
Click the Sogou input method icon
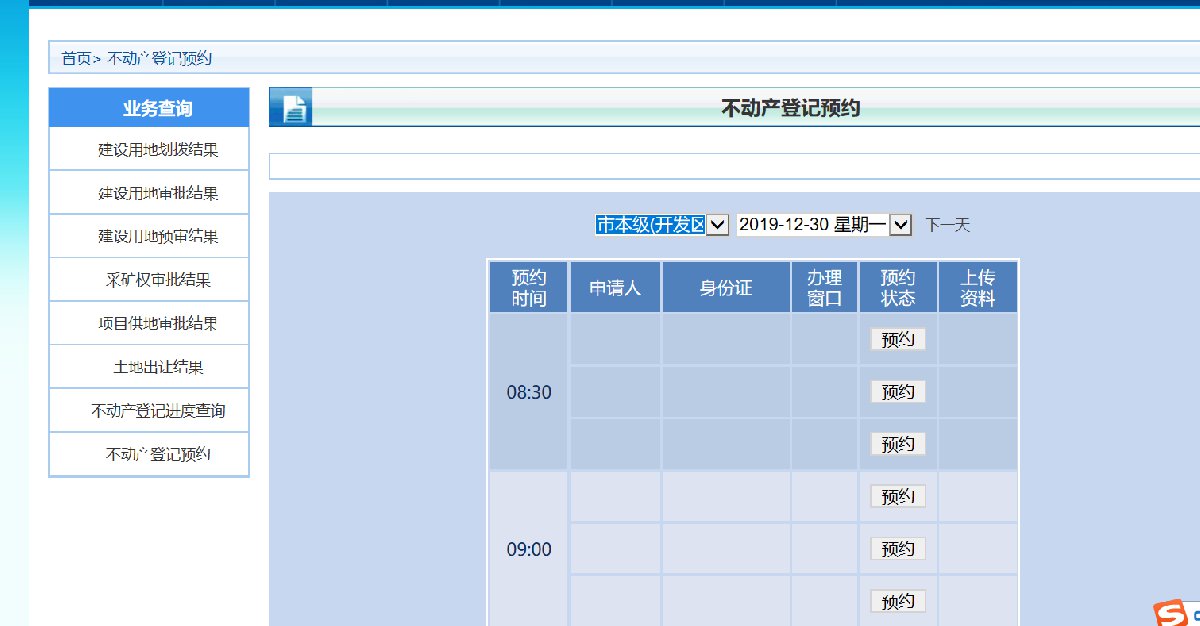[1172, 613]
